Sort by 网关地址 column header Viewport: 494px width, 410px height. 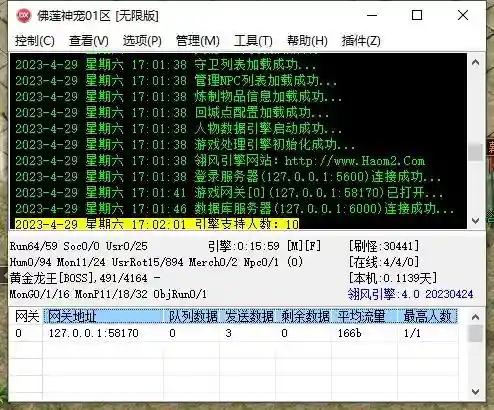tap(103, 316)
